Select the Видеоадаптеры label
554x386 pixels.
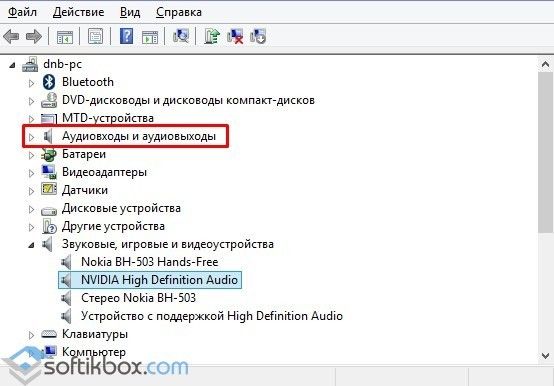[104, 172]
